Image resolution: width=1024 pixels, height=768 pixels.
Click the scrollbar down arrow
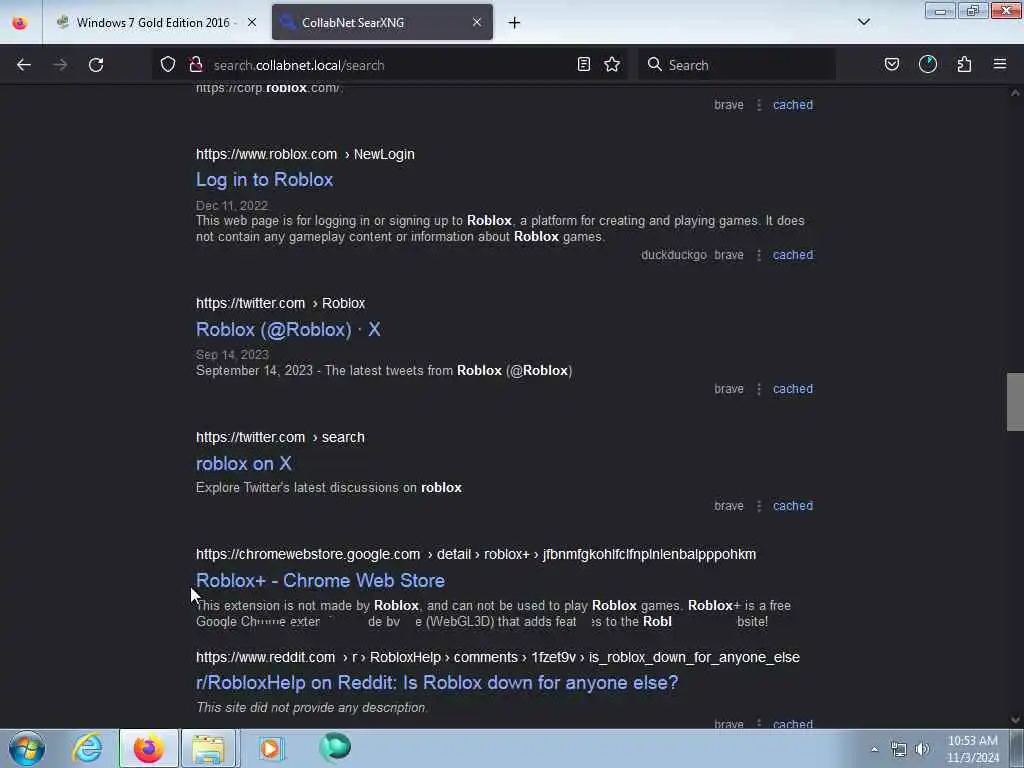point(1015,720)
